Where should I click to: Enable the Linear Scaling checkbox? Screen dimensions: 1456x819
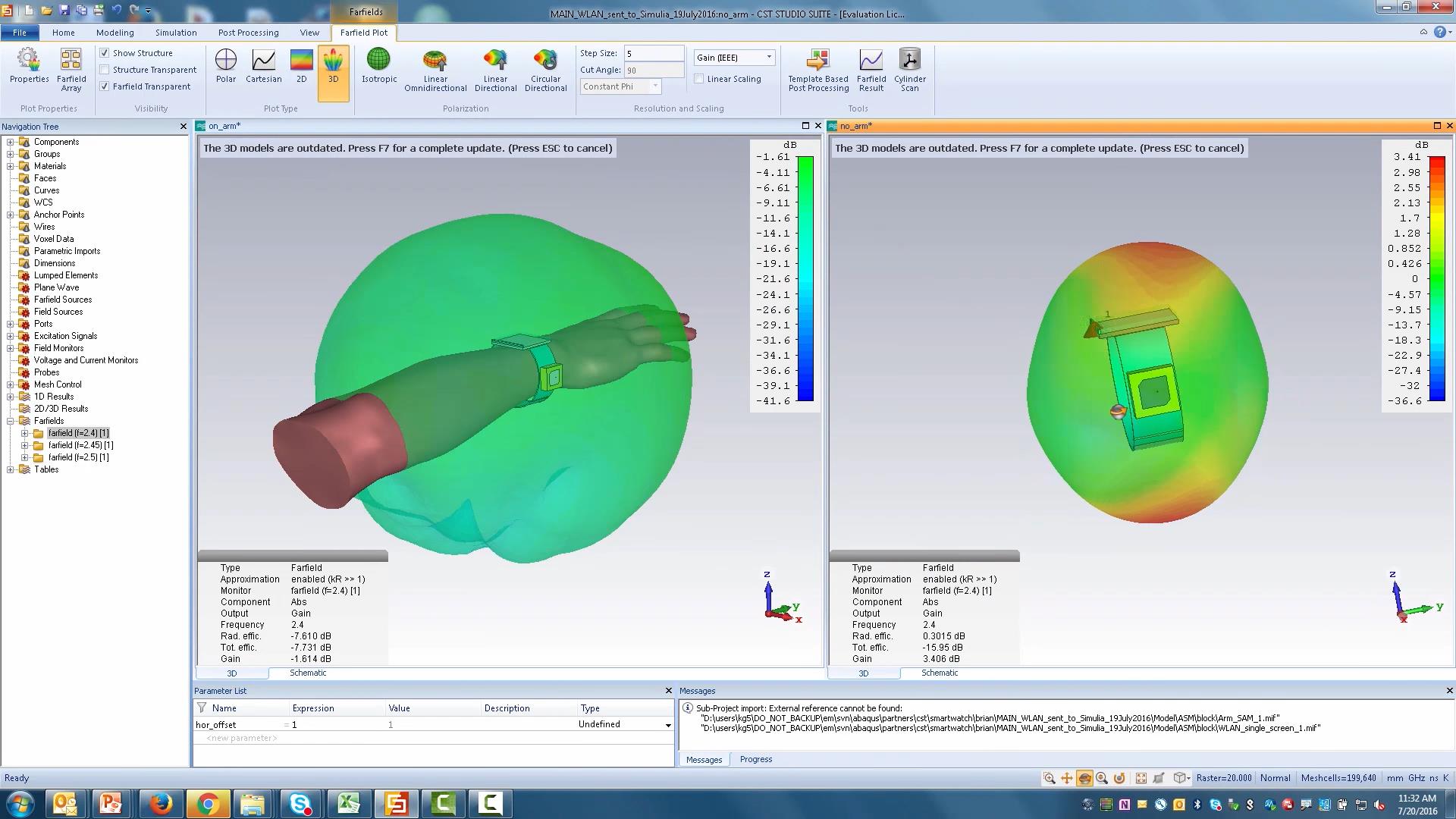tap(699, 79)
